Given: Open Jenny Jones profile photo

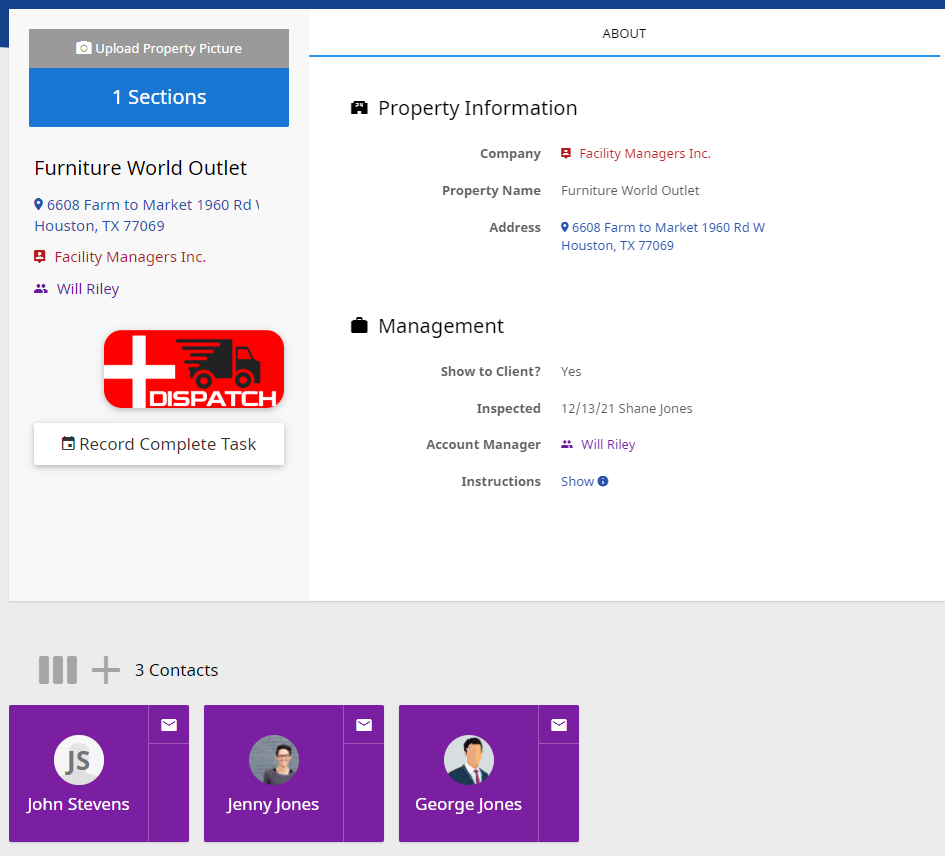Looking at the screenshot, I should [x=274, y=760].
